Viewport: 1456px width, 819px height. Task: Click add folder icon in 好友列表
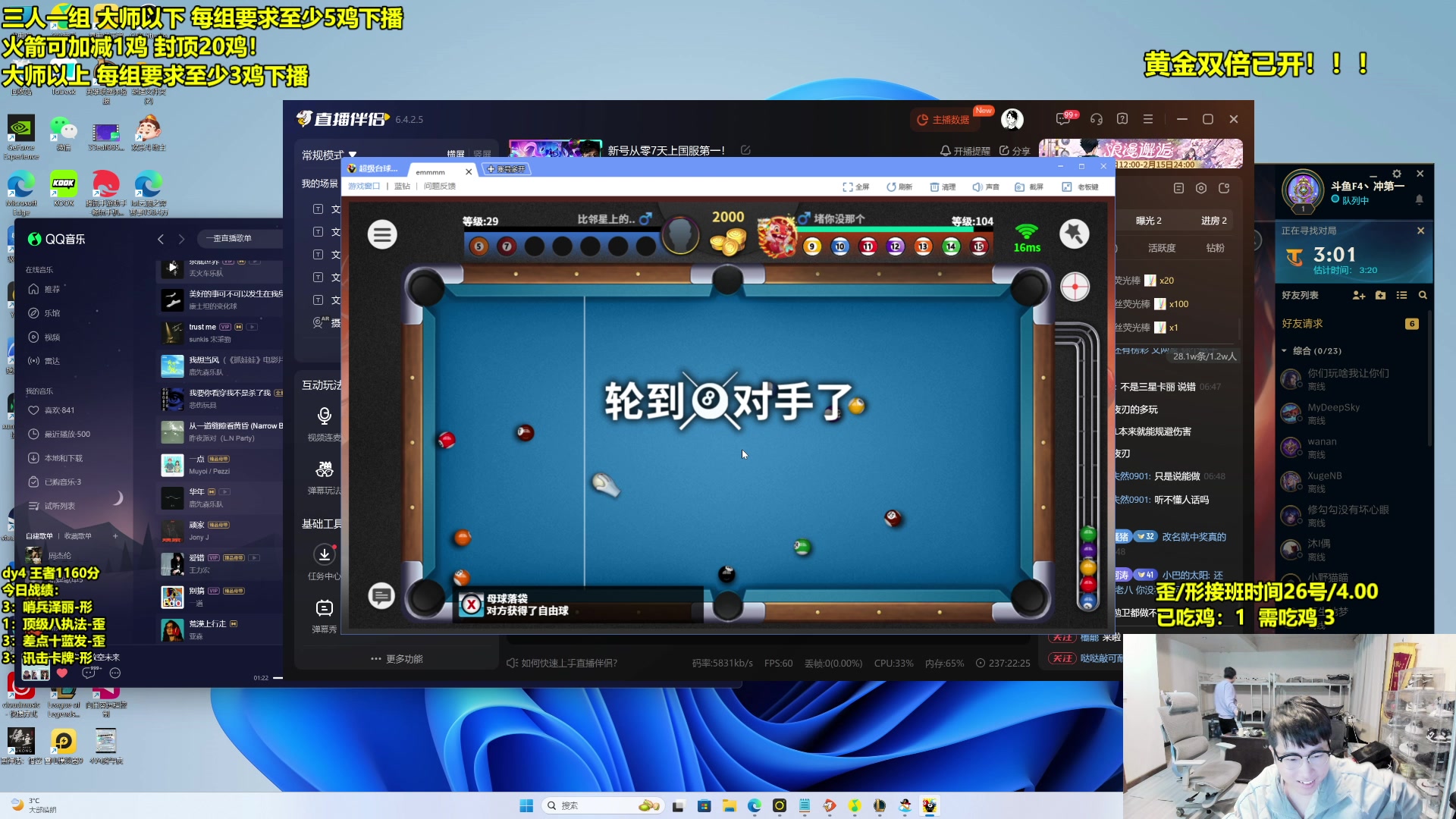(x=1380, y=295)
